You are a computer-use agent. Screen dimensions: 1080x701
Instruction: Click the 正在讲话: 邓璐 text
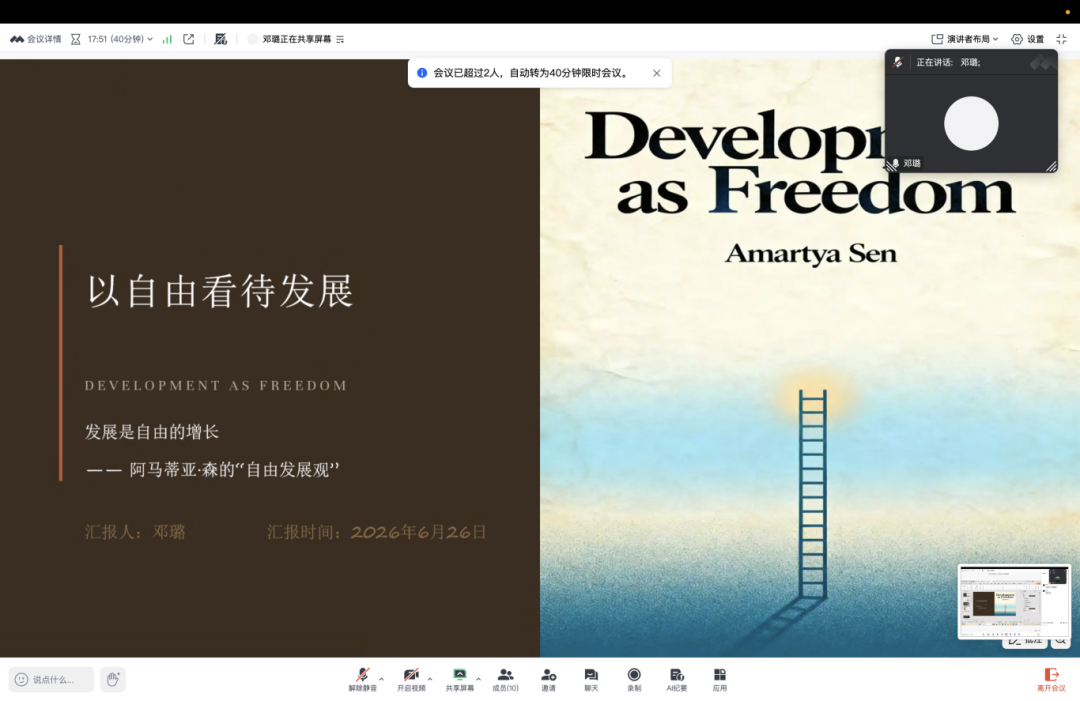(948, 62)
